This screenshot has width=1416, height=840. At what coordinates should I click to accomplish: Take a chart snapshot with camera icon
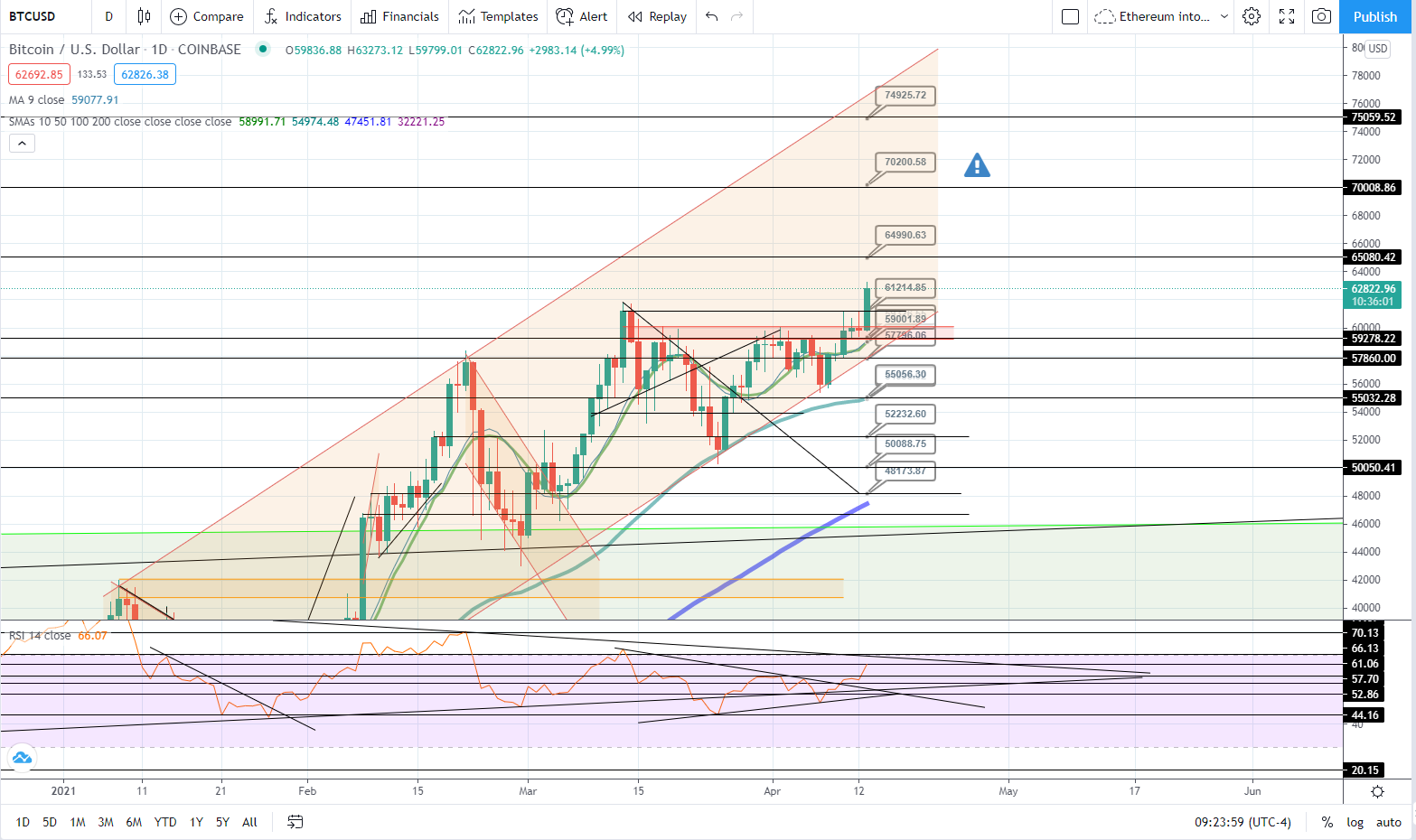pos(1321,16)
